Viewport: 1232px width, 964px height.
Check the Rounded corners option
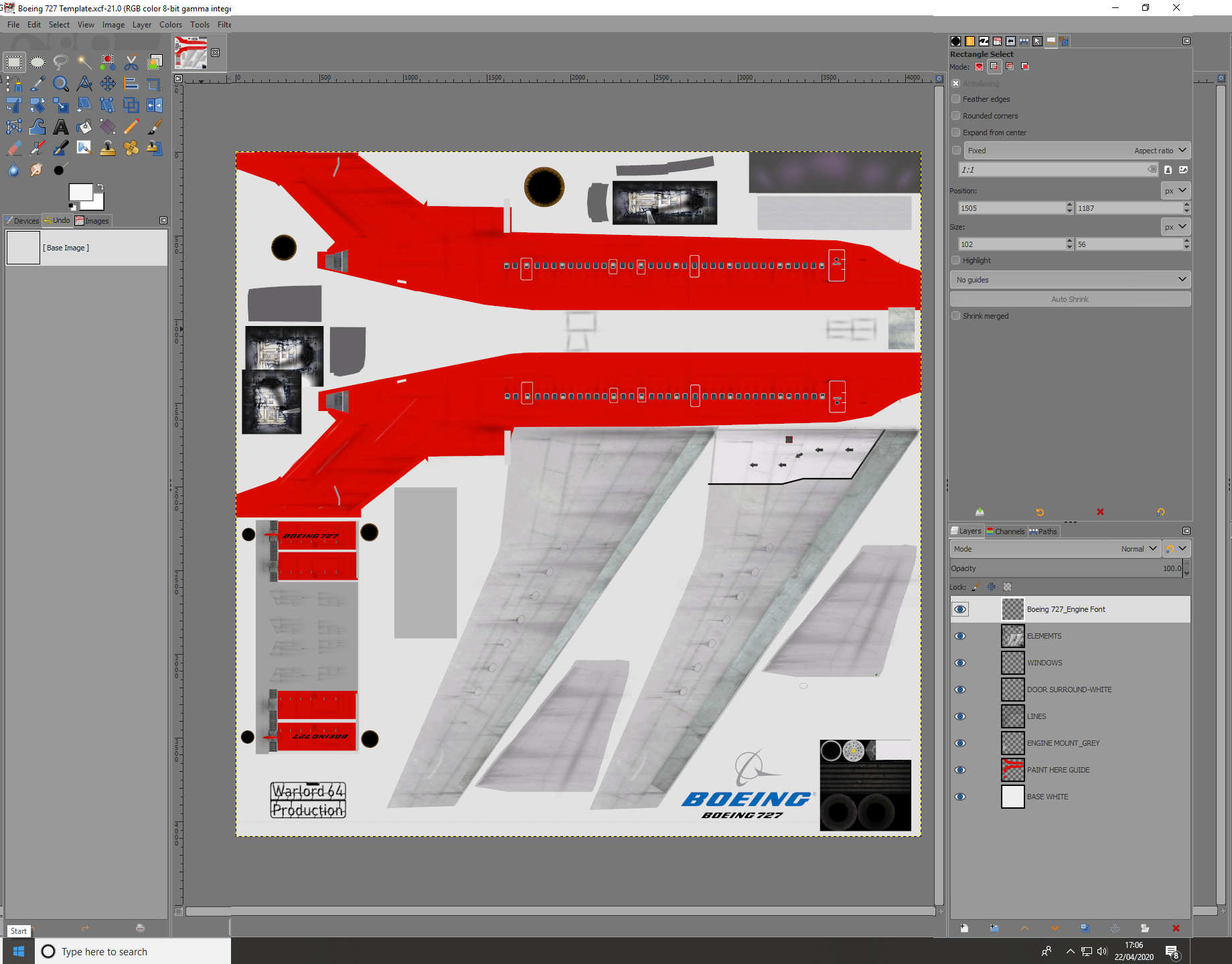(x=955, y=115)
